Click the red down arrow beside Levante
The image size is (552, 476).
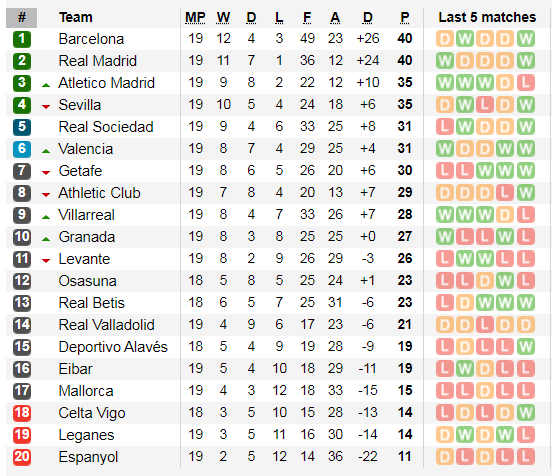pos(46,261)
